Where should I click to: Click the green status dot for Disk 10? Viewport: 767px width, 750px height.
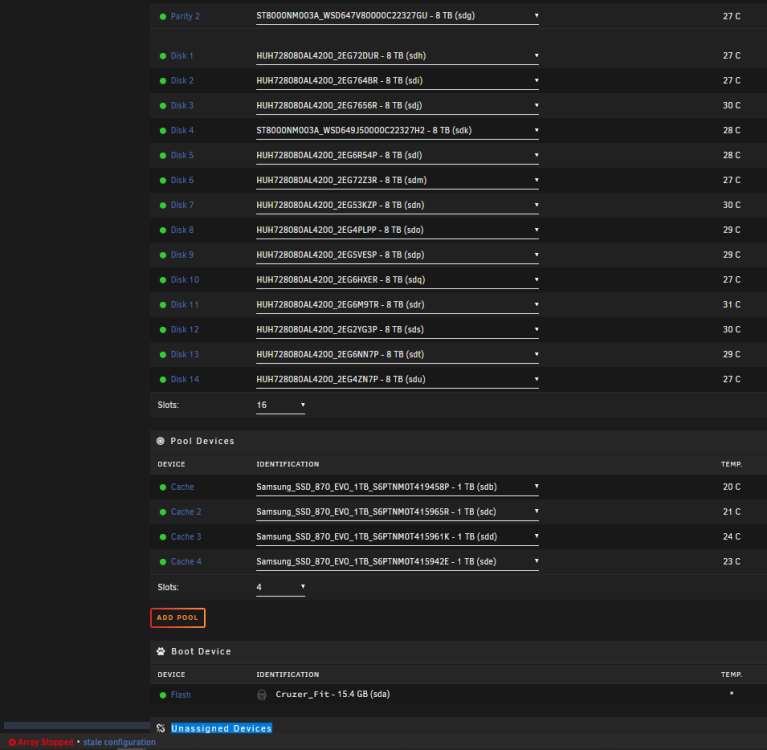click(163, 280)
